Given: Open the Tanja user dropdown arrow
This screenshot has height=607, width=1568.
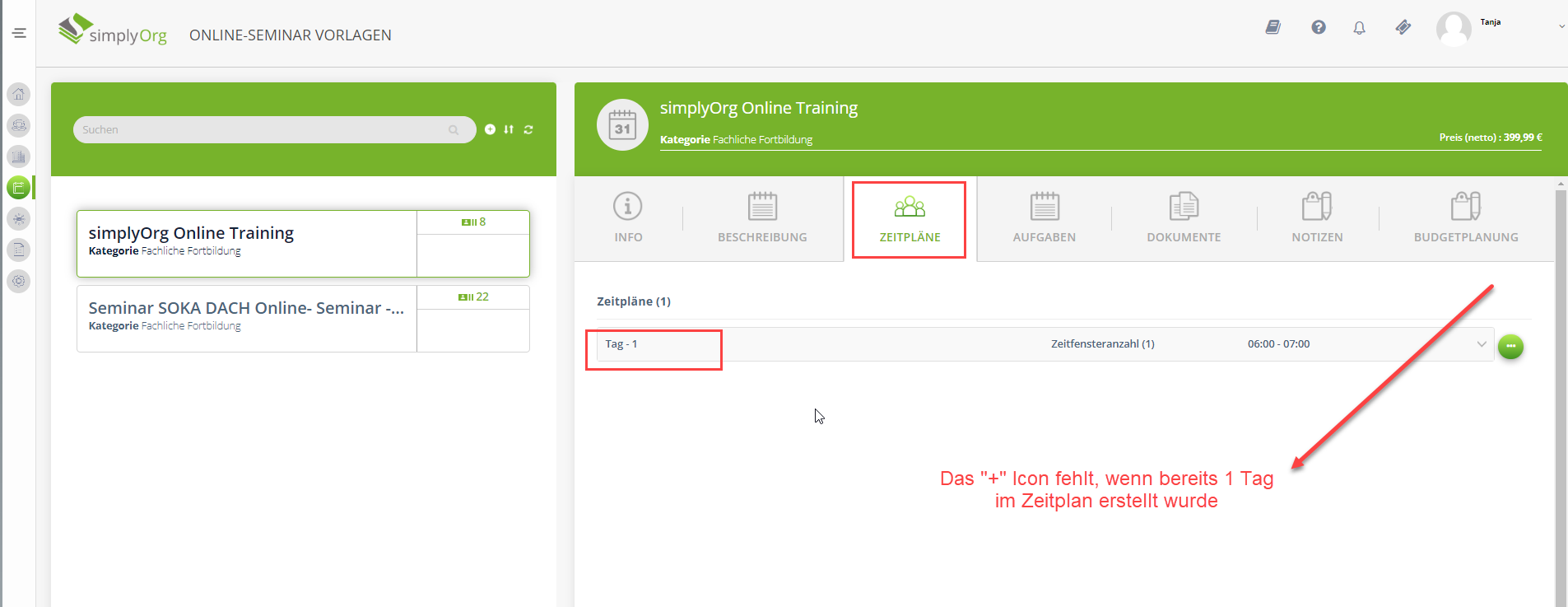Looking at the screenshot, I should pyautogui.click(x=1561, y=26).
